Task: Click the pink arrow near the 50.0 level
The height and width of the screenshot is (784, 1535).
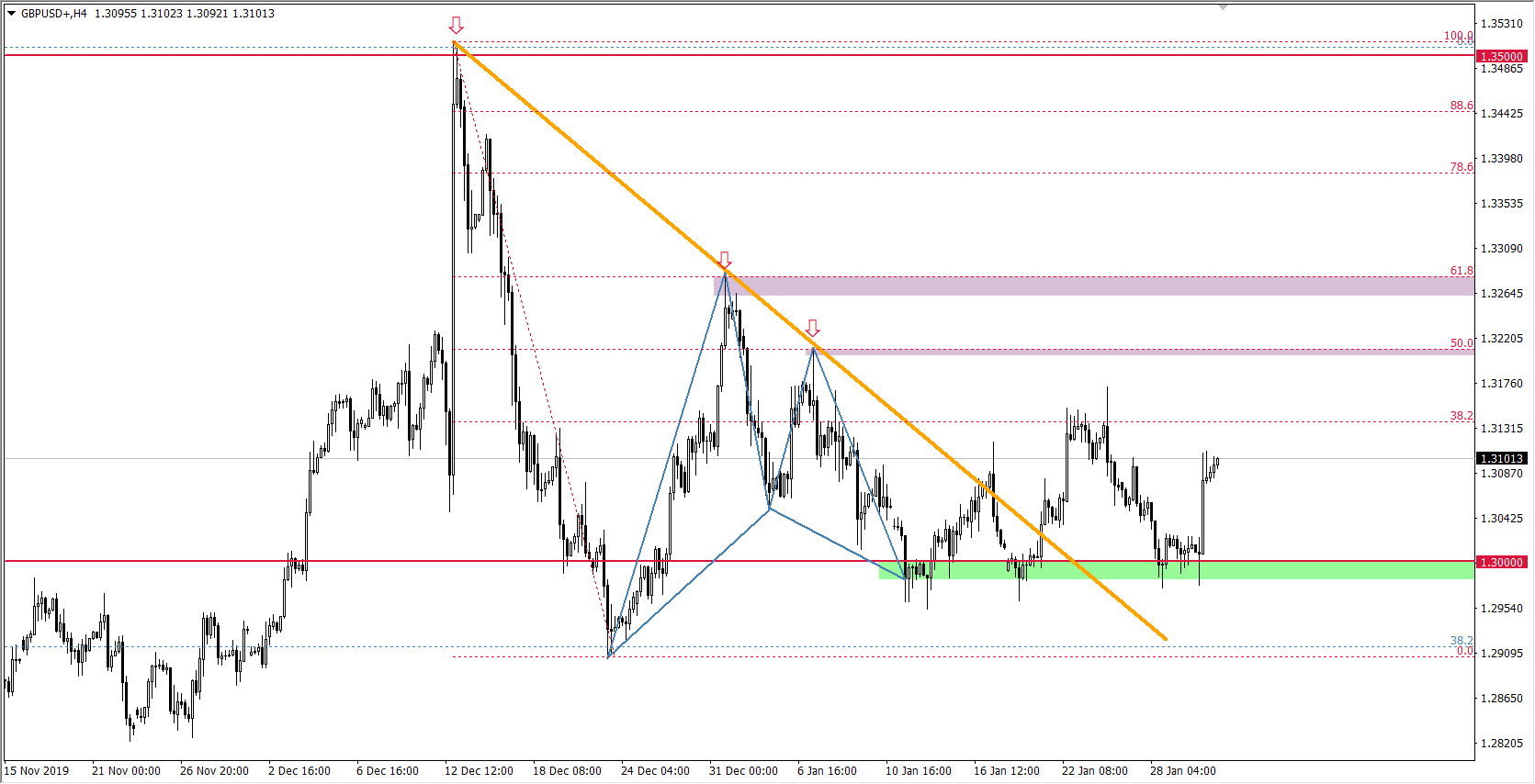Action: [812, 328]
